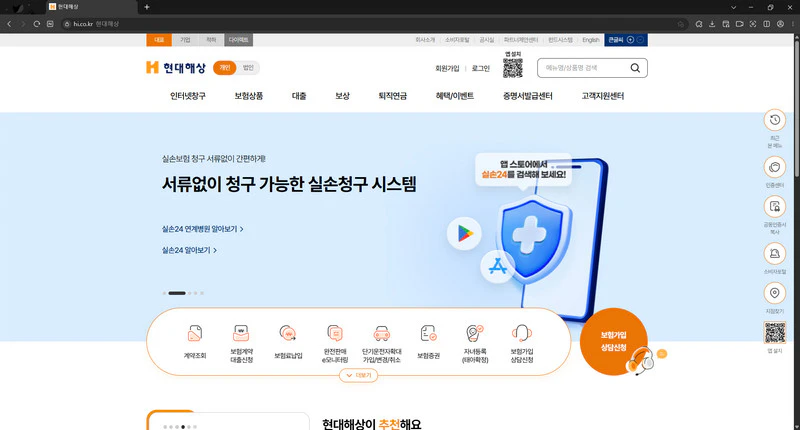
Task: Click the 공동인증서 복사 sidebar icon
Action: point(774,207)
